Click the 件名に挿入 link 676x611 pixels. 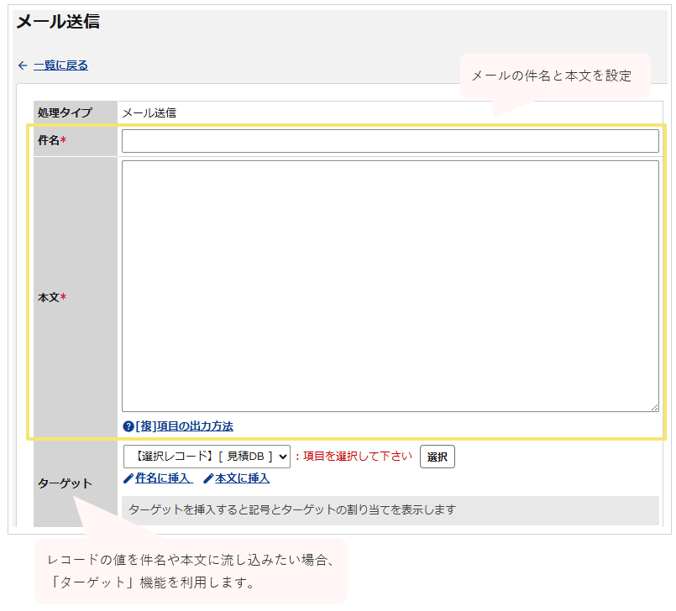tap(164, 478)
